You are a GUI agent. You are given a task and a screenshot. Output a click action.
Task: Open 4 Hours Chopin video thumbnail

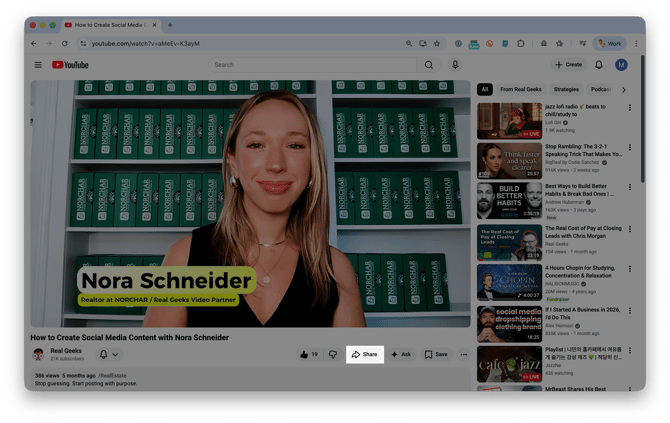(x=509, y=282)
